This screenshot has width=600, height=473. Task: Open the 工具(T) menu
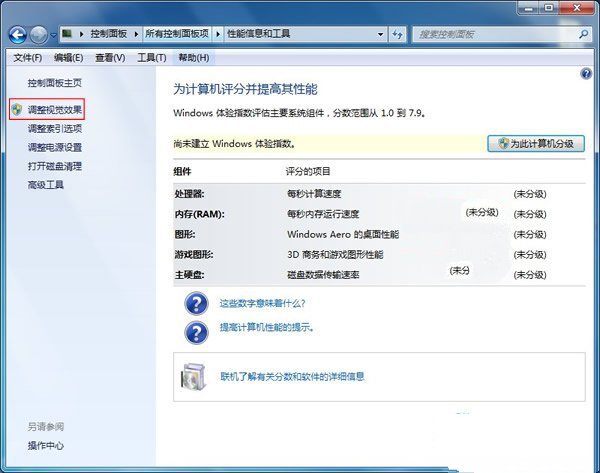click(x=152, y=58)
